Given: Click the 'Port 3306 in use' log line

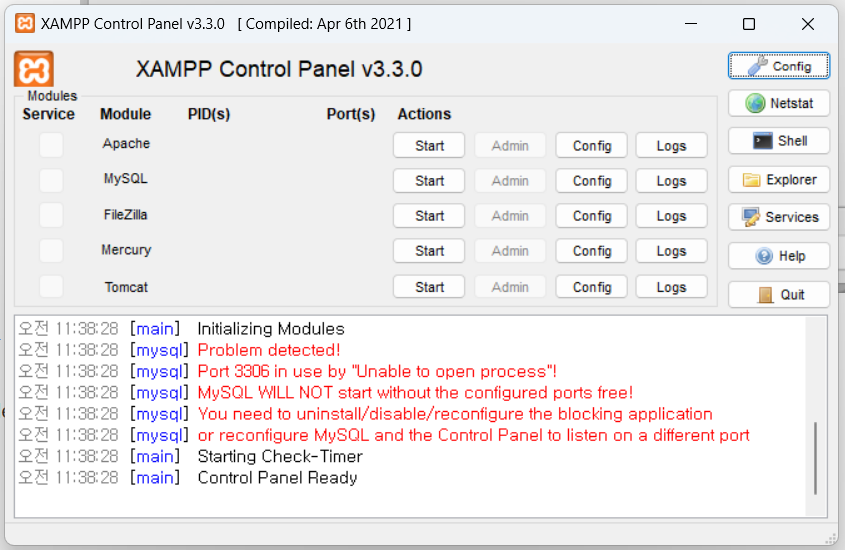Looking at the screenshot, I should [377, 372].
